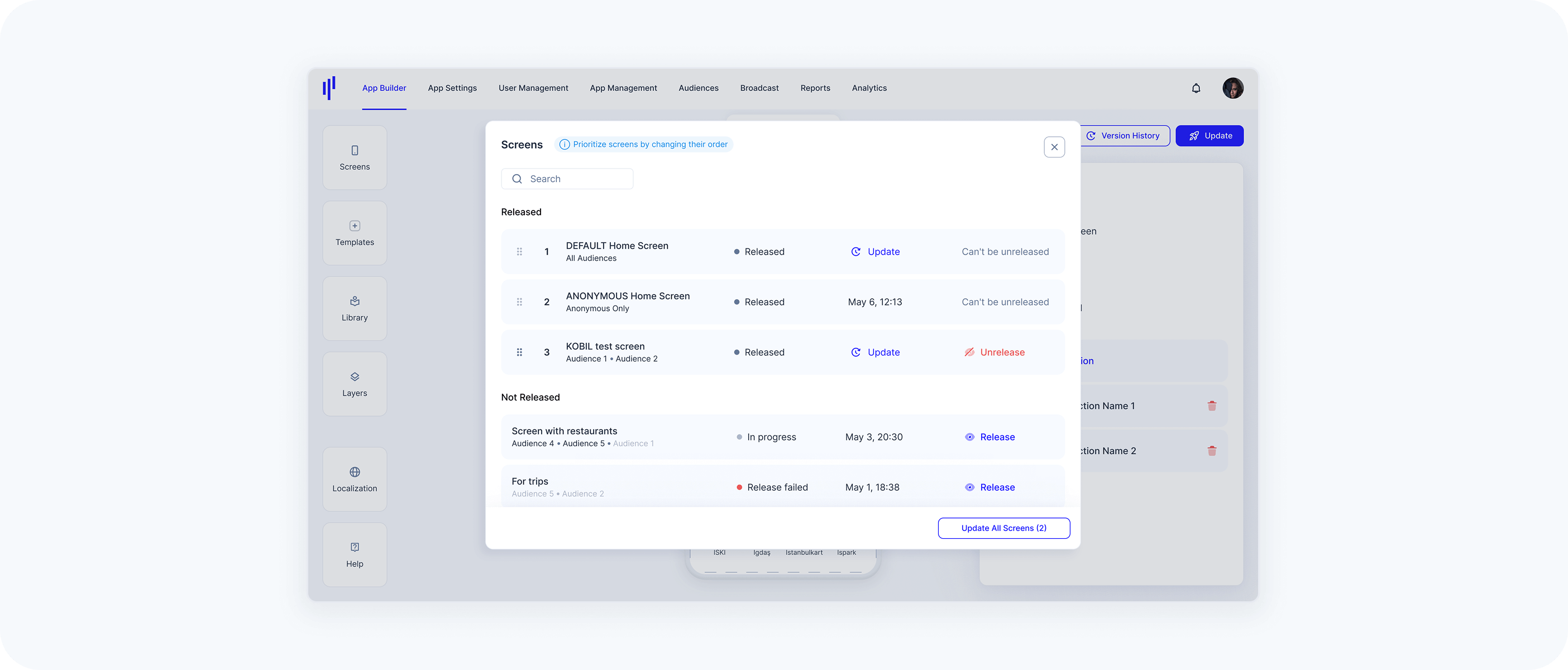Delete Action Name 2 with the trash icon

point(1212,451)
